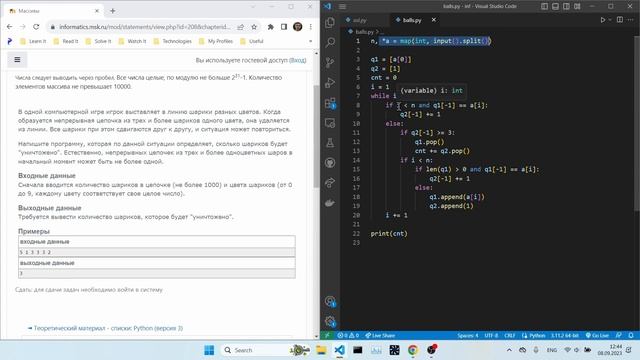This screenshot has width=640, height=360.
Task: Show errors and warnings in status bar
Action: [x=348, y=336]
